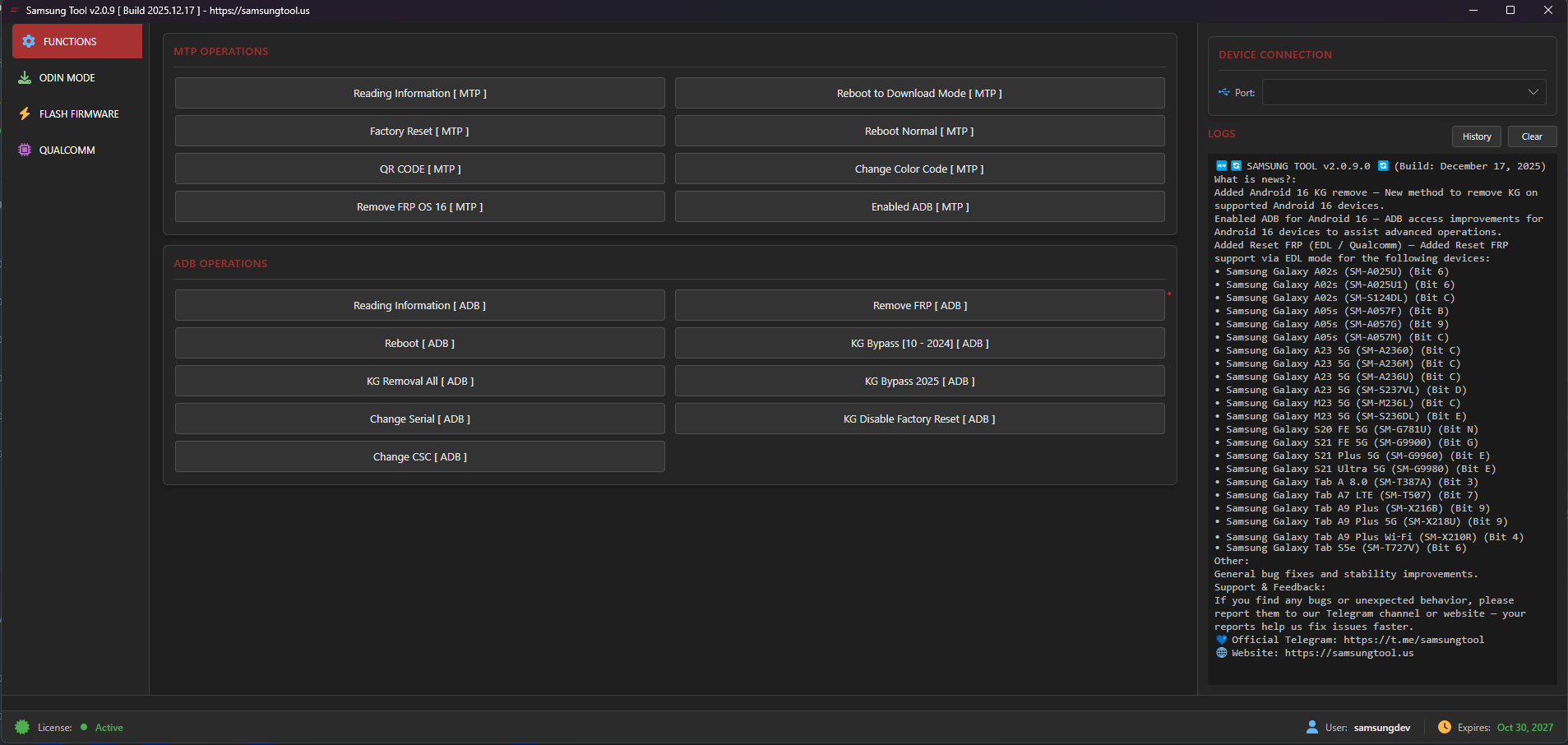Open the FLASH FIRMWARE section
1568x745 pixels.
pos(79,113)
